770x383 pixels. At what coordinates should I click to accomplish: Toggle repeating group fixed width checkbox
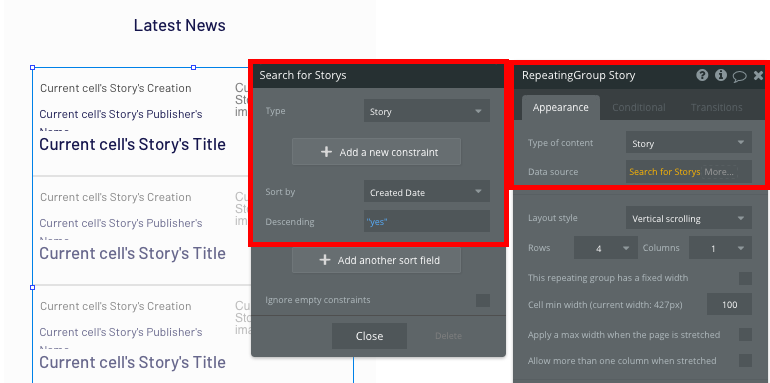pyautogui.click(x=745, y=278)
